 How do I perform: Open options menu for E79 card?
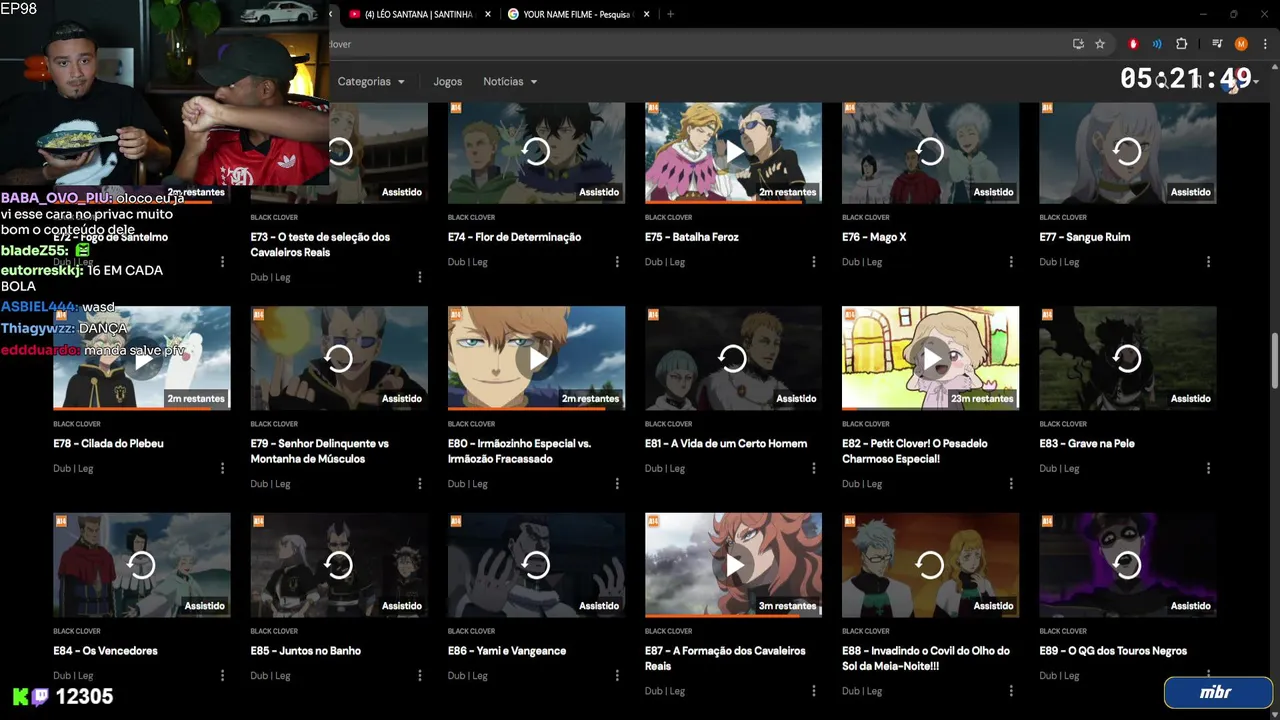click(419, 484)
